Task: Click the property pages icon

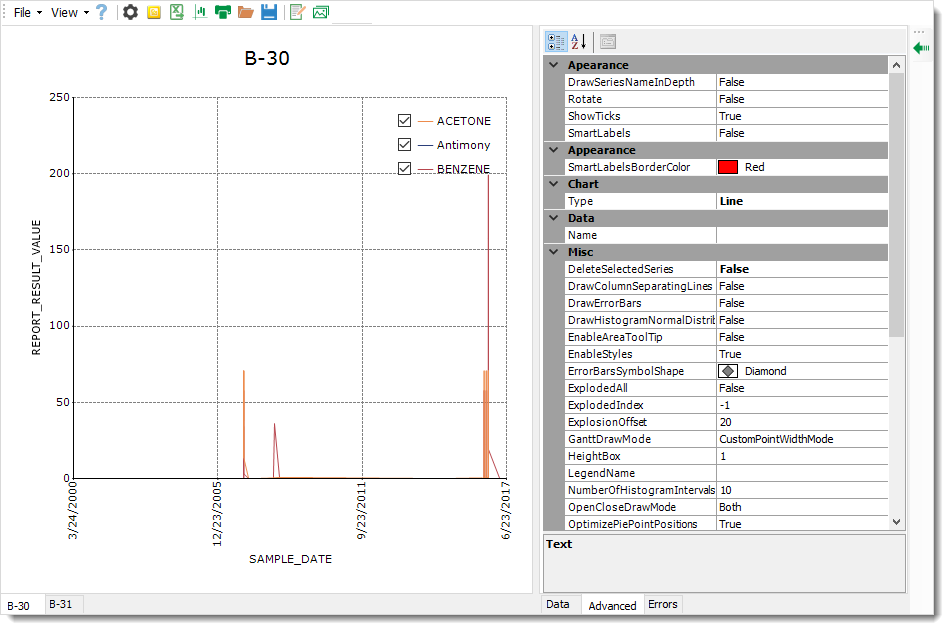Action: pos(608,41)
